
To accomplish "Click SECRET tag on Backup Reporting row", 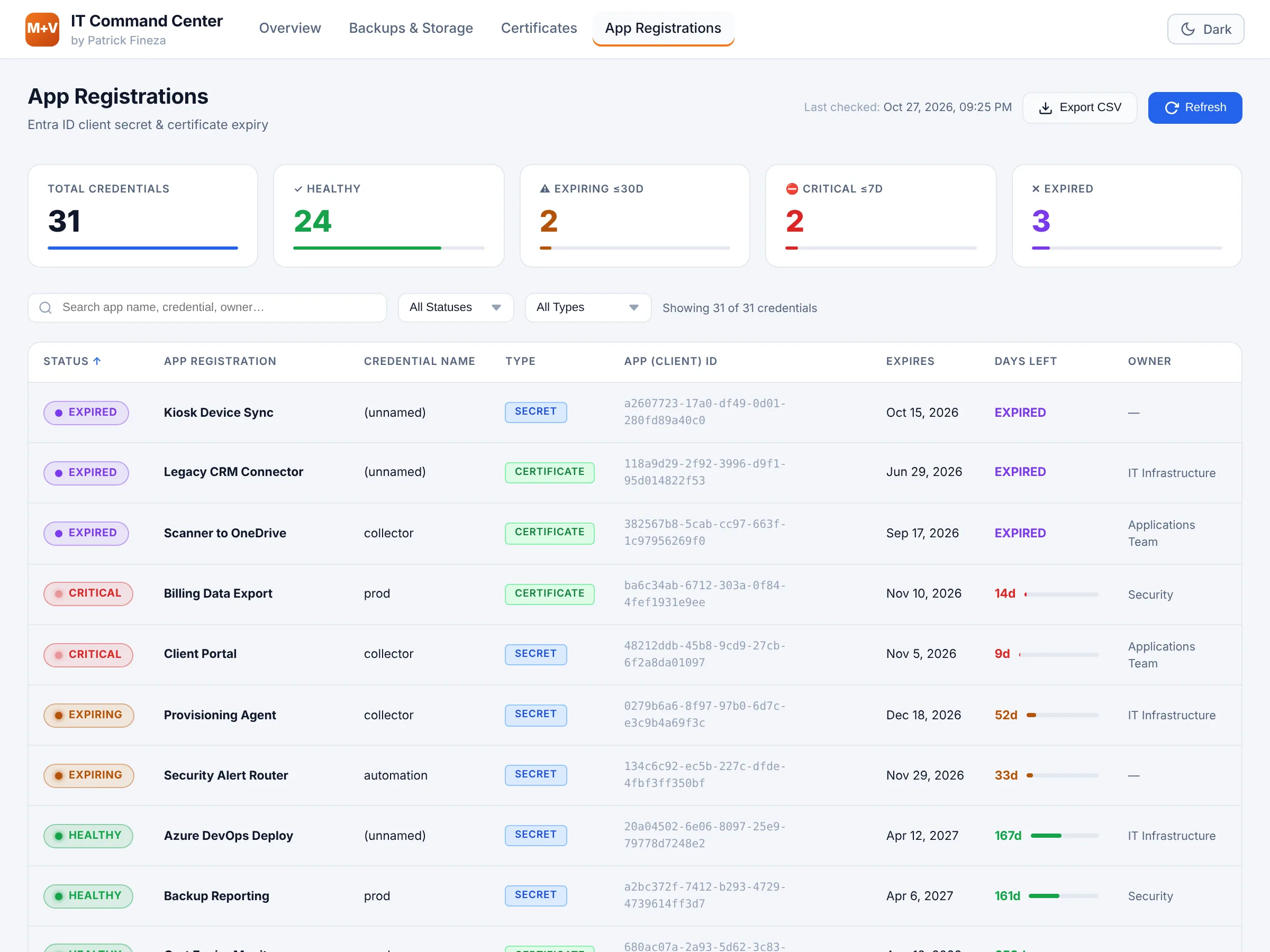I will click(536, 895).
